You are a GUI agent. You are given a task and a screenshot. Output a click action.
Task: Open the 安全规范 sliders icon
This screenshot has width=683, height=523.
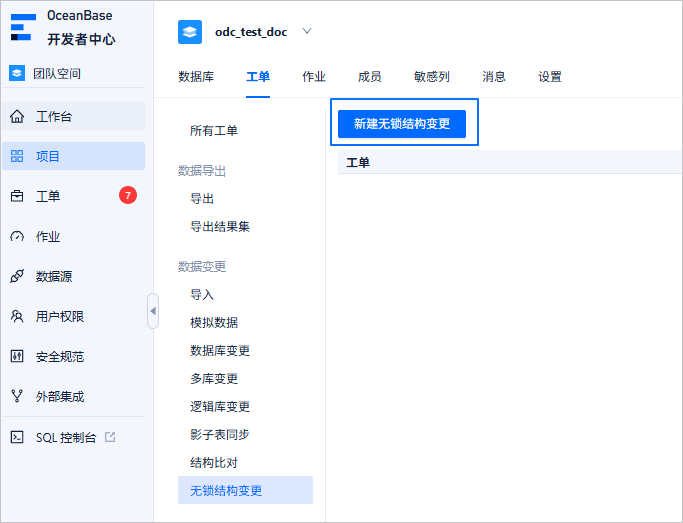pos(17,356)
